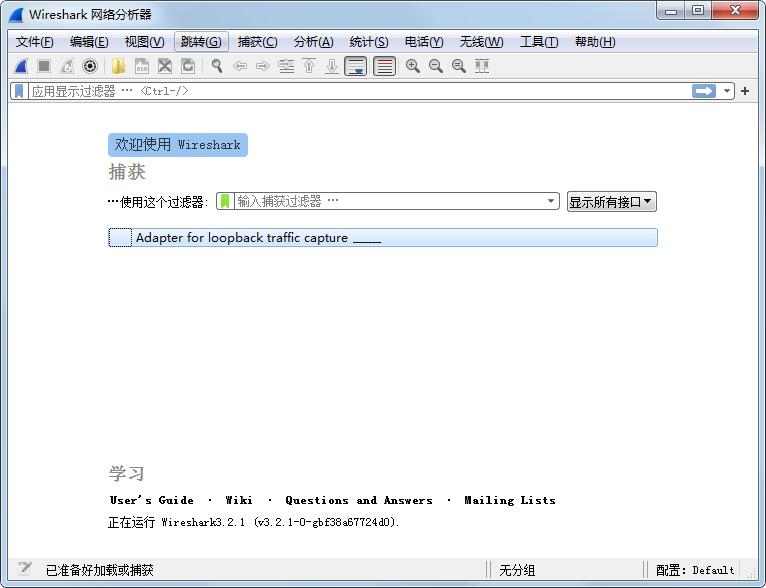Click the stop capture square icon
The height and width of the screenshot is (588, 766).
click(x=44, y=66)
